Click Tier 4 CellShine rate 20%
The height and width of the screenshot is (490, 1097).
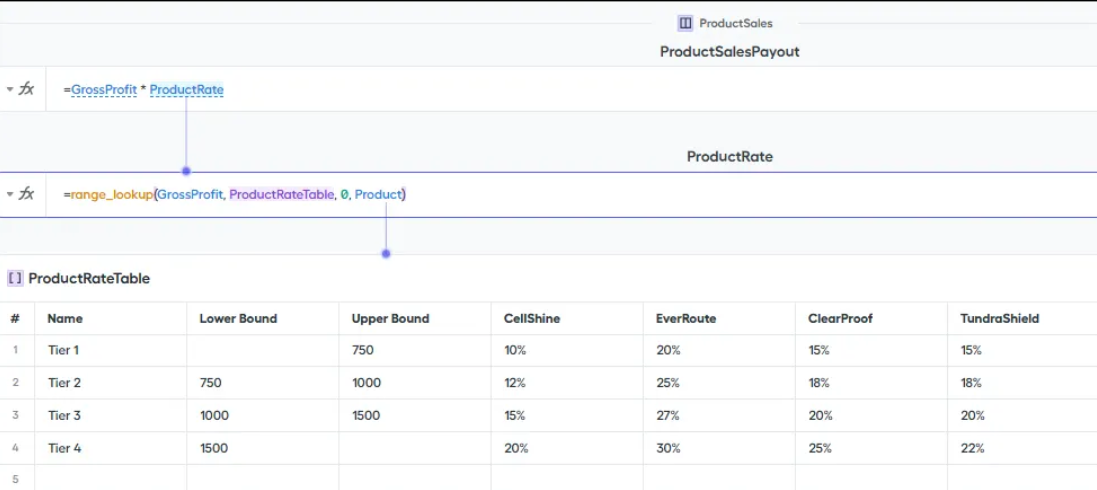click(567, 448)
